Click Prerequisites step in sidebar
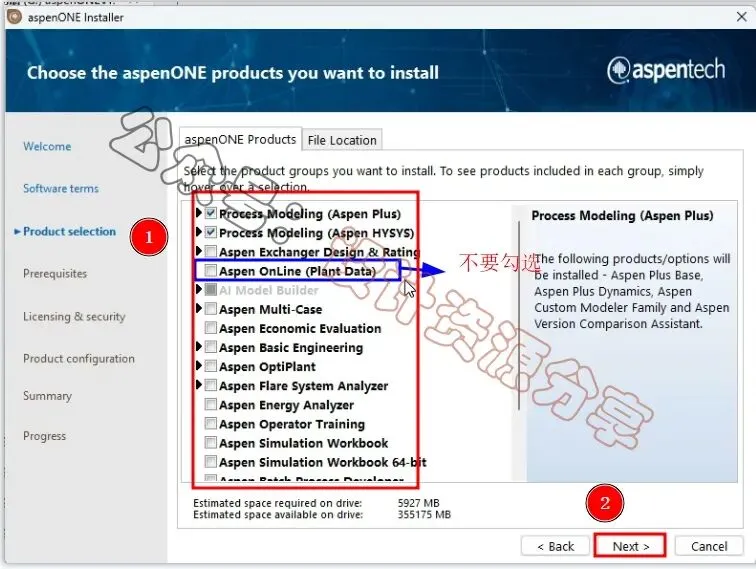The height and width of the screenshot is (569, 756). click(x=55, y=273)
